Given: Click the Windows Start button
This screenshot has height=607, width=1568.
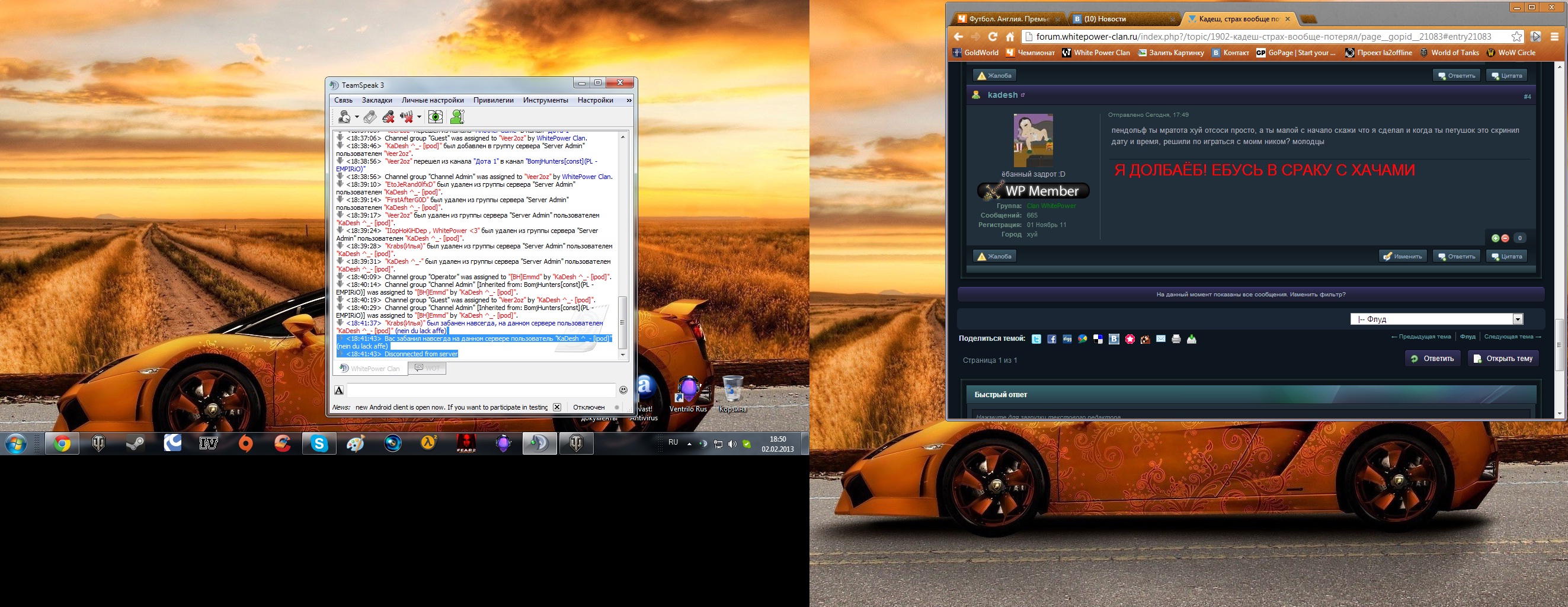Looking at the screenshot, I should [x=16, y=445].
